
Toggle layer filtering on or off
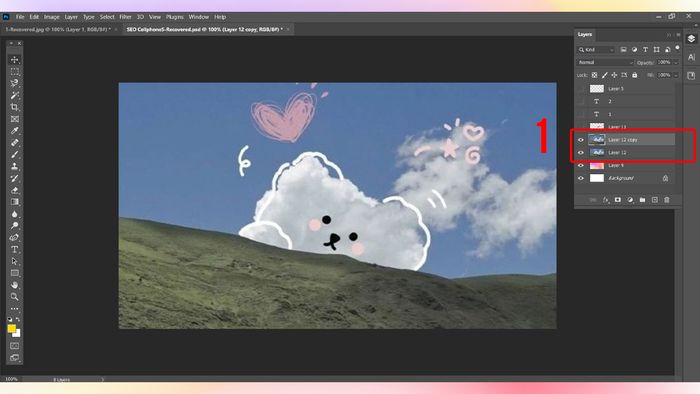click(678, 48)
